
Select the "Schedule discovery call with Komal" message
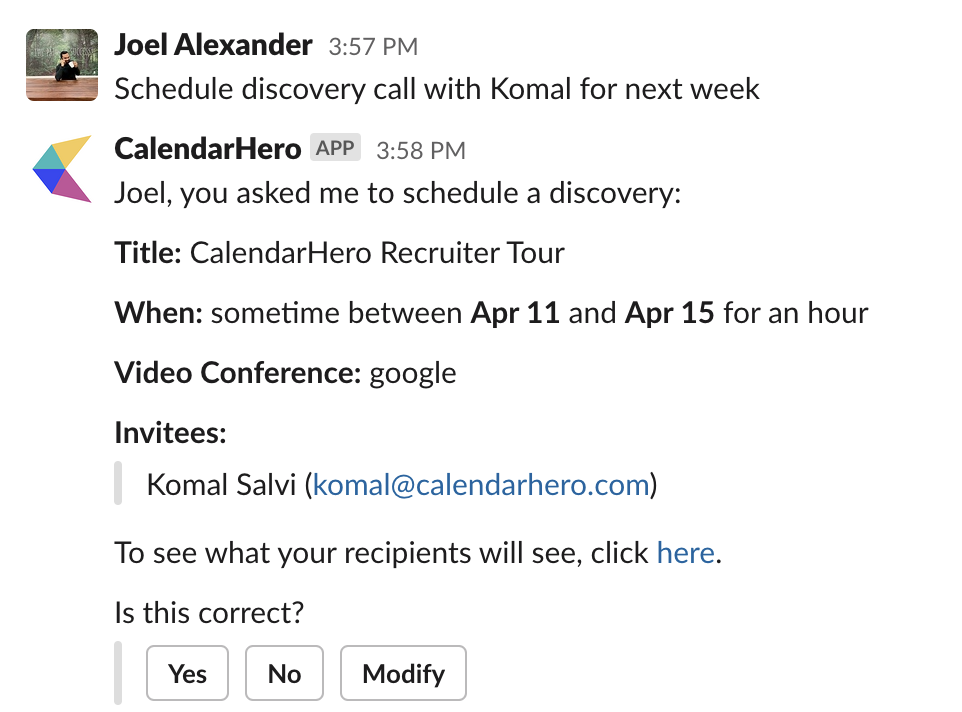tap(437, 90)
